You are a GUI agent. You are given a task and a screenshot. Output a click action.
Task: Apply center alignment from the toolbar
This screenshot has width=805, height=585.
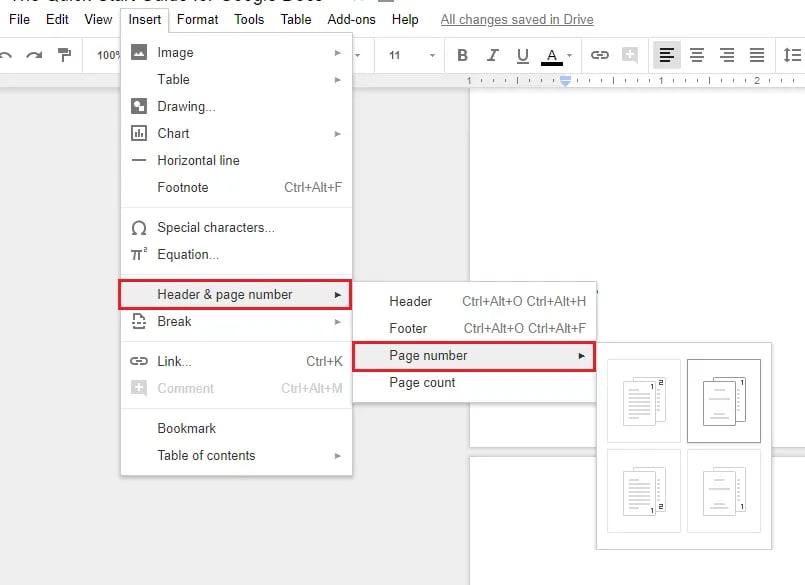(696, 55)
